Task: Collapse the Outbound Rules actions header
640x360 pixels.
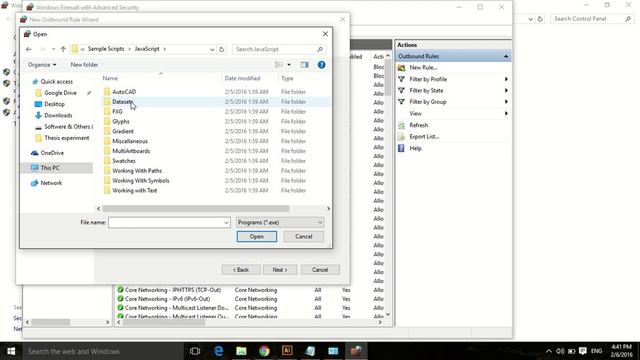Action: tap(506, 56)
